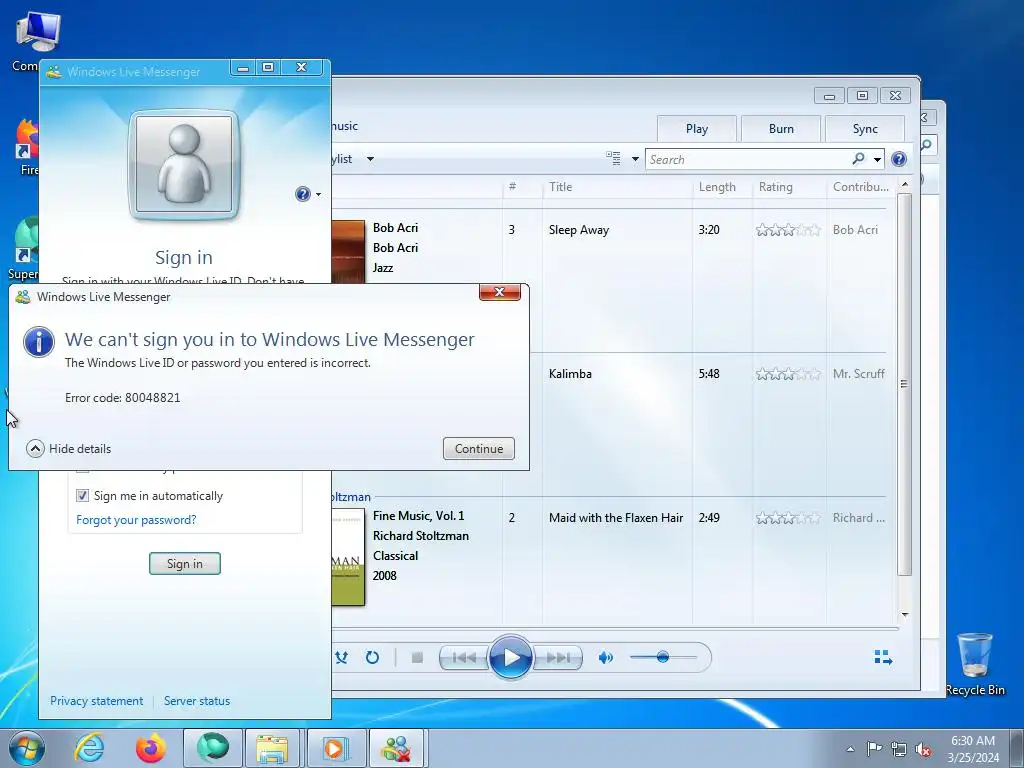The image size is (1024, 768).
Task: Rate Sleep Away with the star rating
Action: click(x=788, y=230)
